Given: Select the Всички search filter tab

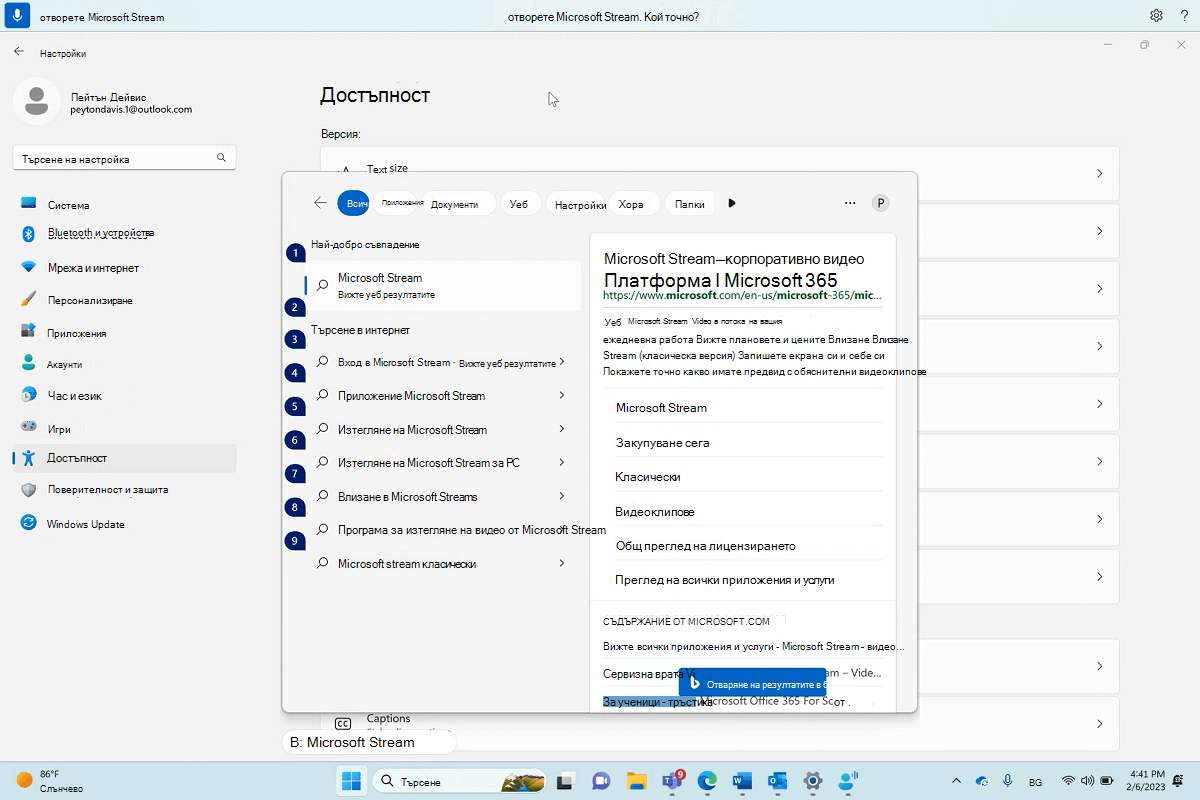Looking at the screenshot, I should (x=353, y=203).
